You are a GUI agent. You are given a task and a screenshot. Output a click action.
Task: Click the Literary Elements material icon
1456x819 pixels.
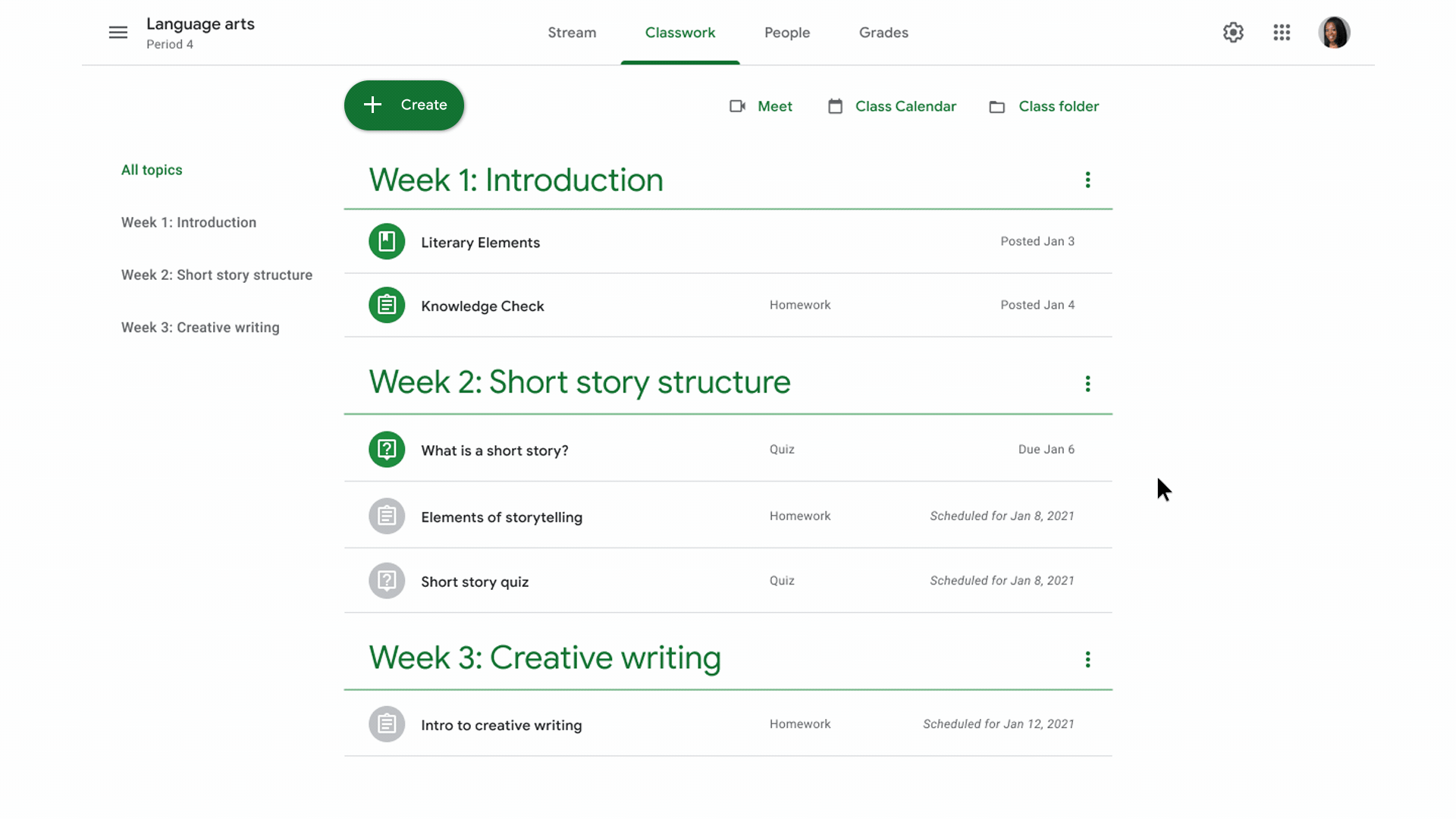(x=386, y=241)
